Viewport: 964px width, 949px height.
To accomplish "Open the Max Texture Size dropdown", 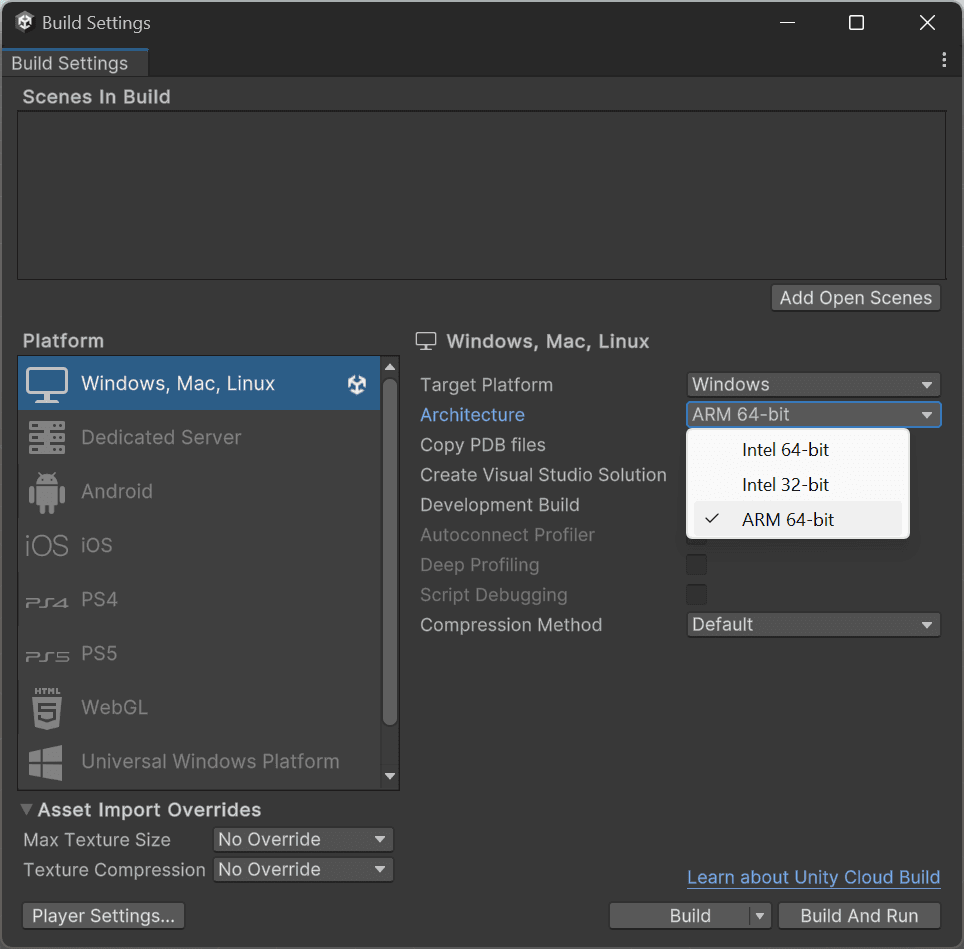I will click(302, 839).
